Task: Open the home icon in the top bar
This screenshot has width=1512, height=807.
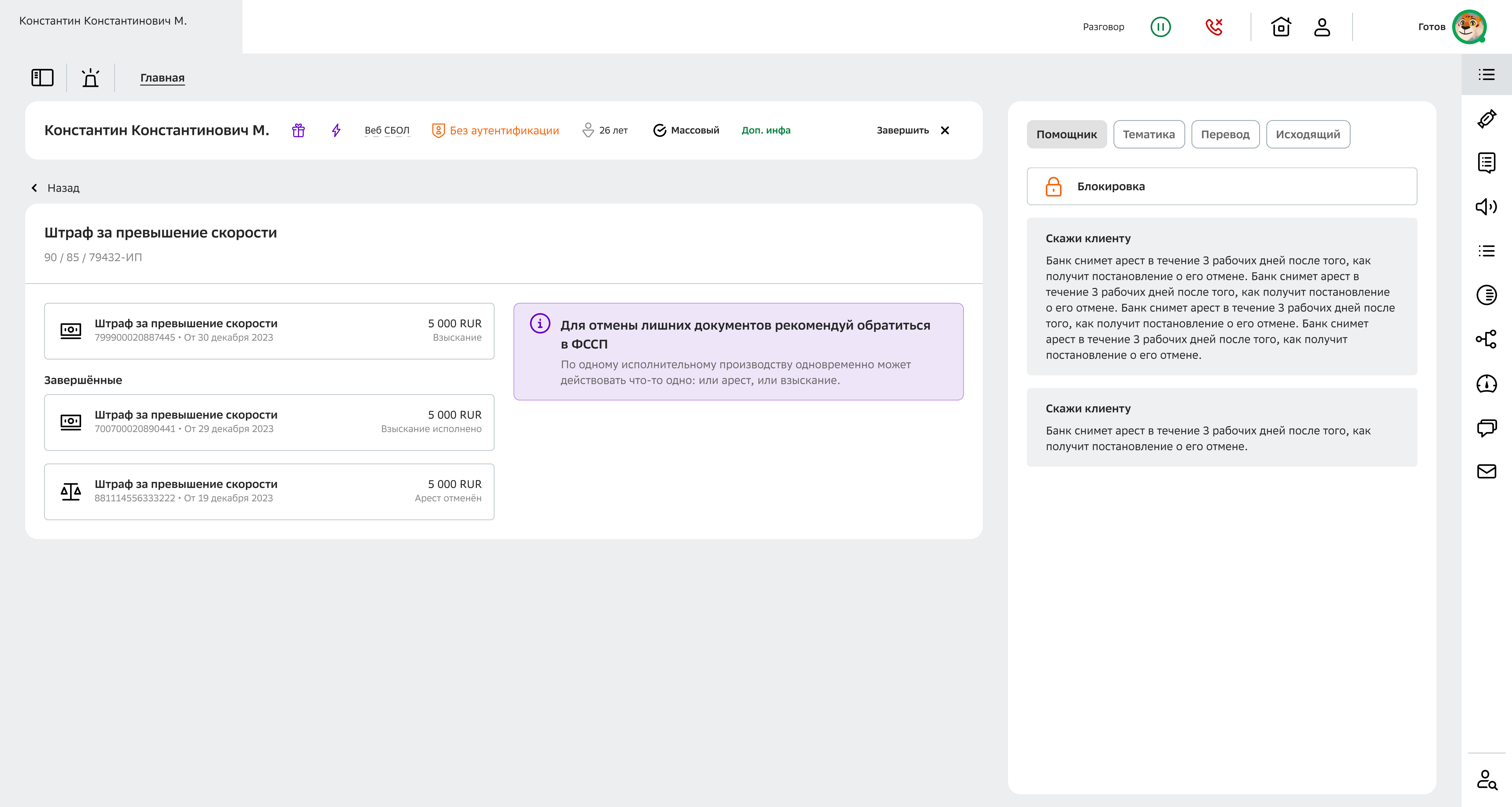Action: [1281, 27]
